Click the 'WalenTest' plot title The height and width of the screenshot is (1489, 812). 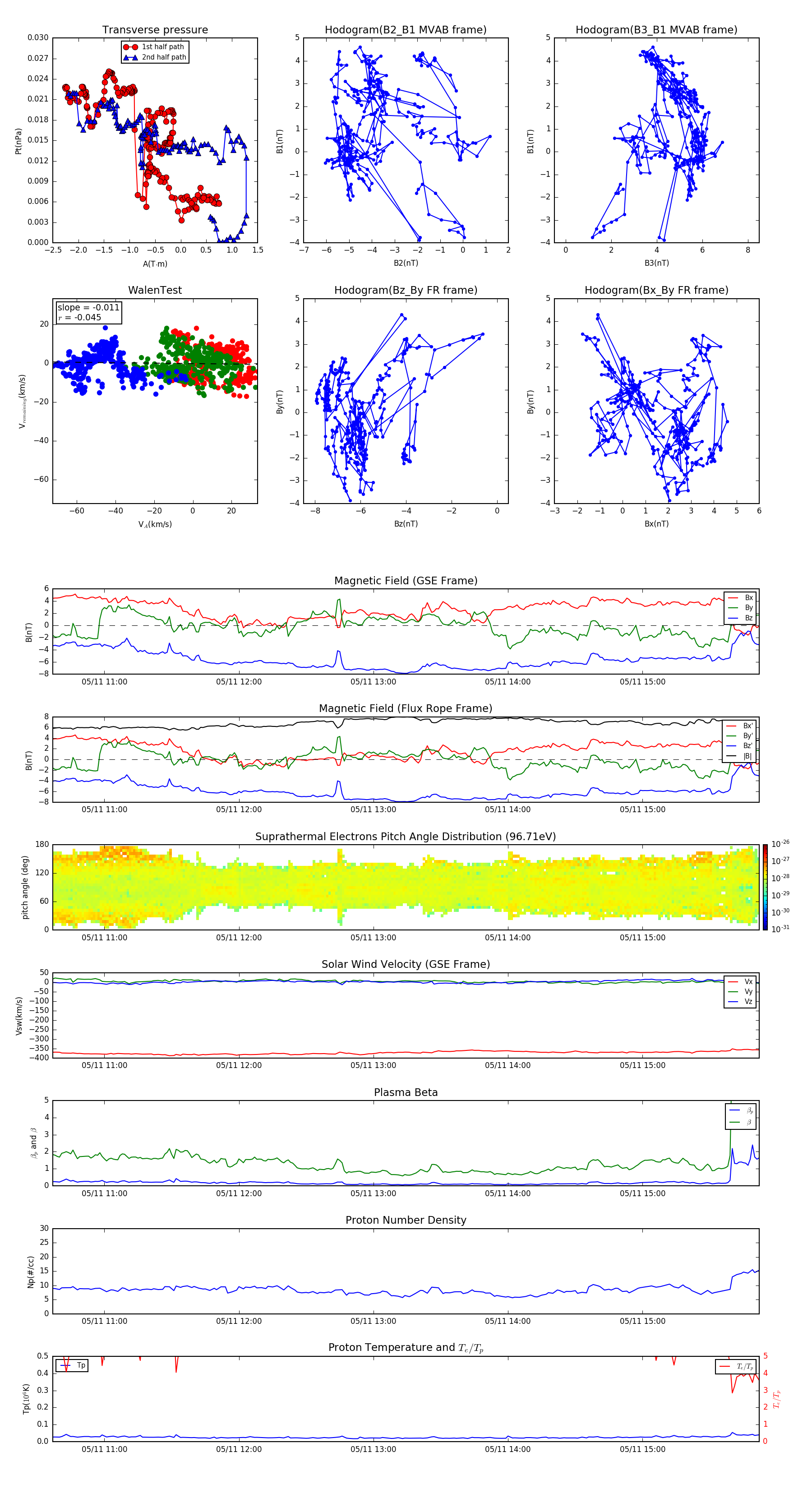[x=155, y=290]
